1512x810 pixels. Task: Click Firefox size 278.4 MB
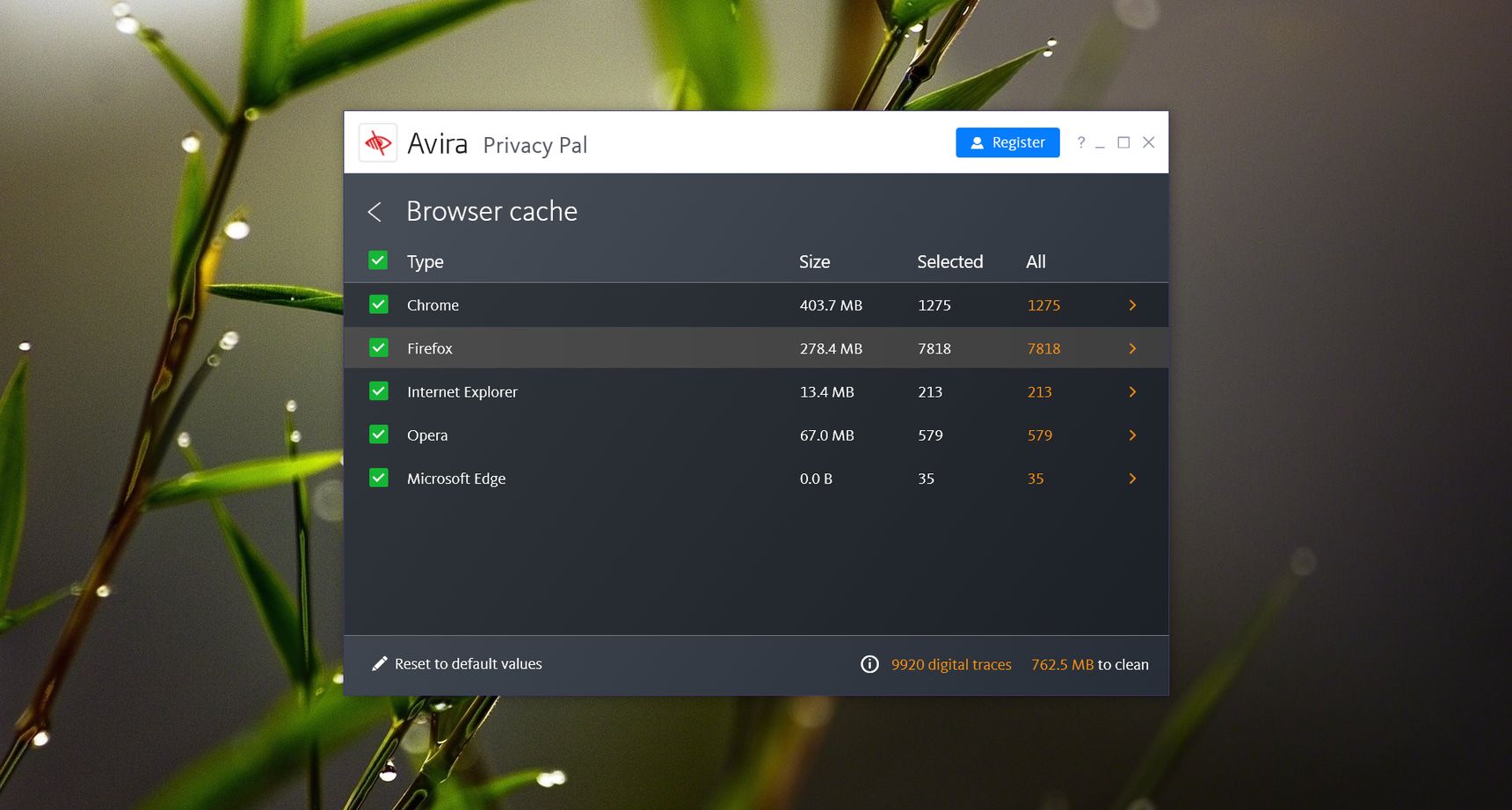click(x=831, y=348)
